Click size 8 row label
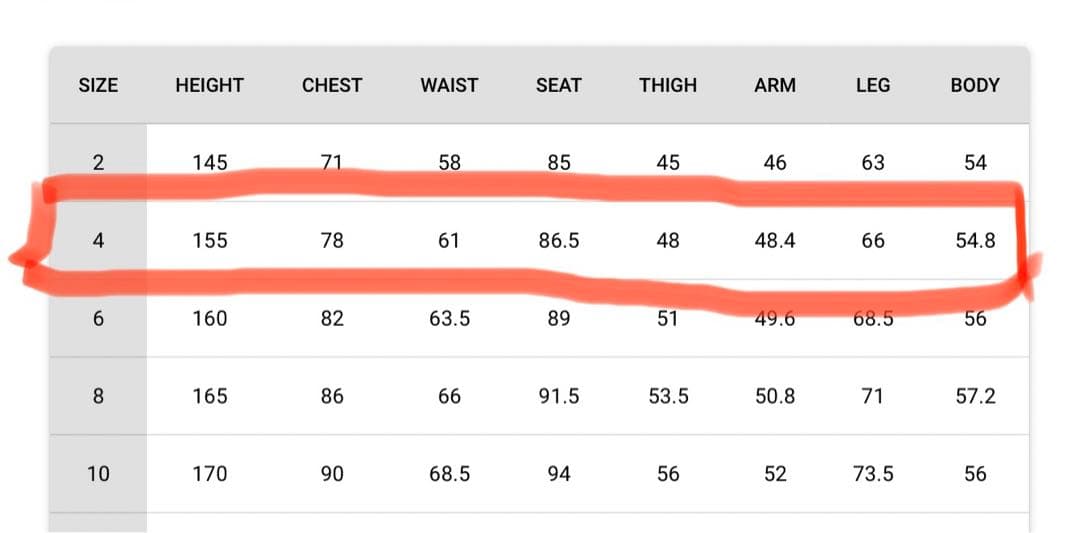Image resolution: width=1080 pixels, height=533 pixels. click(98, 396)
